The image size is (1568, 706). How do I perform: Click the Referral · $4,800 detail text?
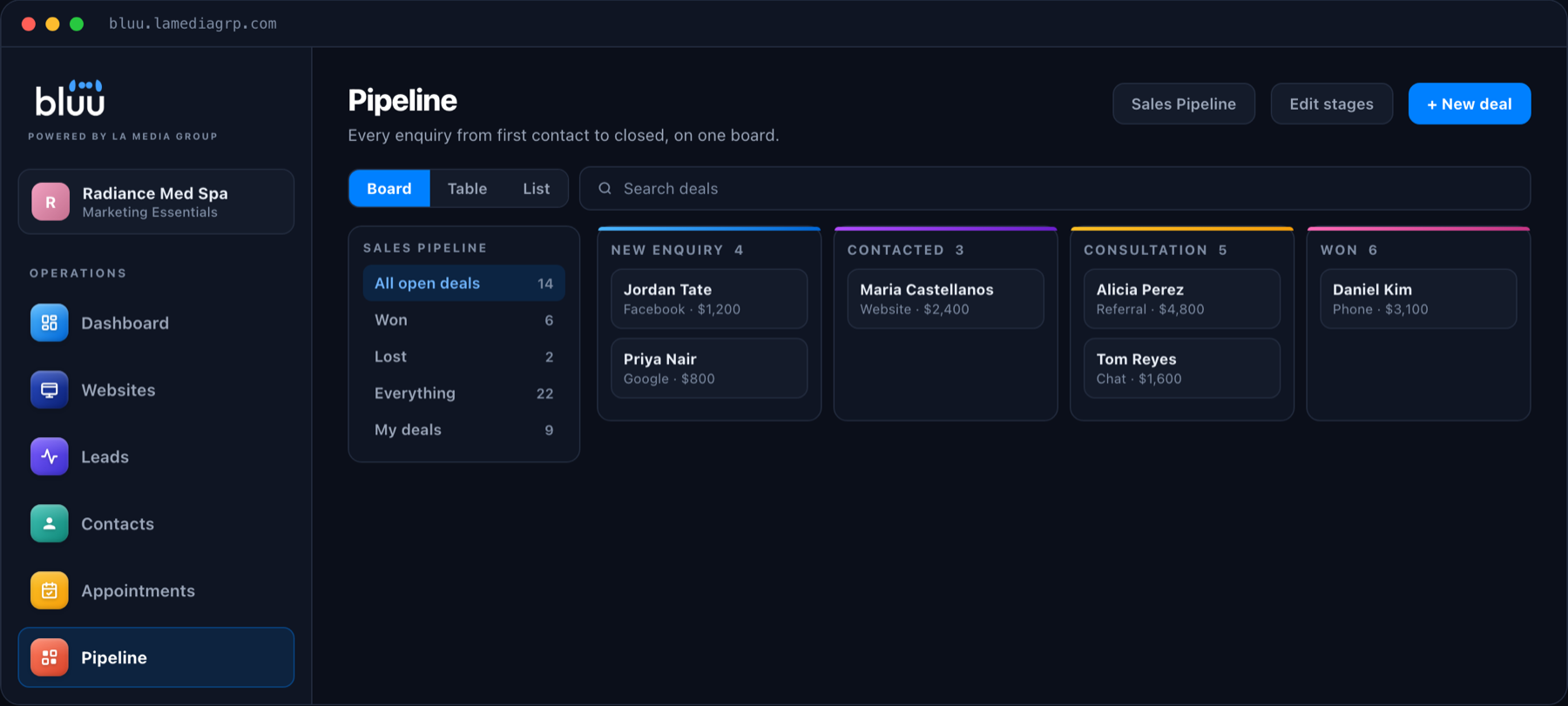(x=1150, y=309)
